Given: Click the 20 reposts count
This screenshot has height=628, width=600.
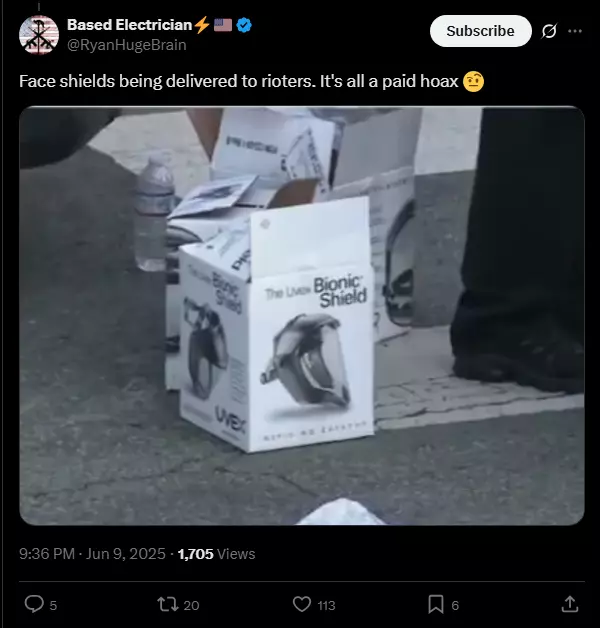Looking at the screenshot, I should point(191,605).
